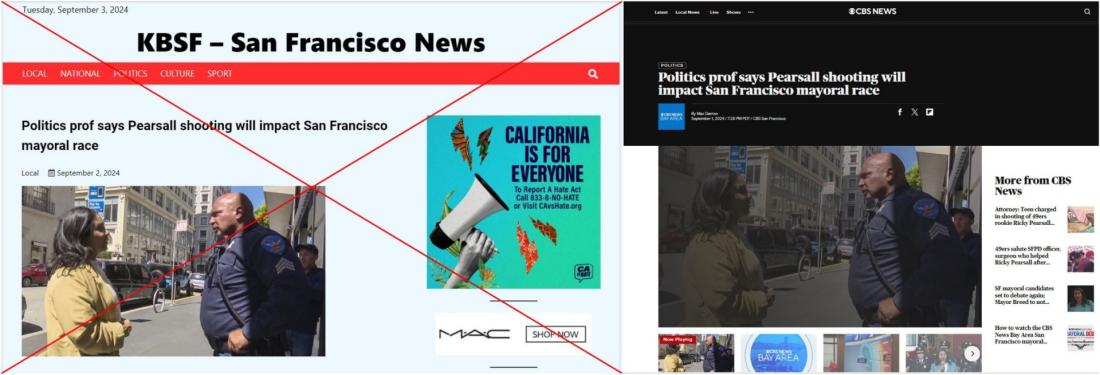
Task: Select the Now Playing video thumbnail
Action: click(696, 353)
